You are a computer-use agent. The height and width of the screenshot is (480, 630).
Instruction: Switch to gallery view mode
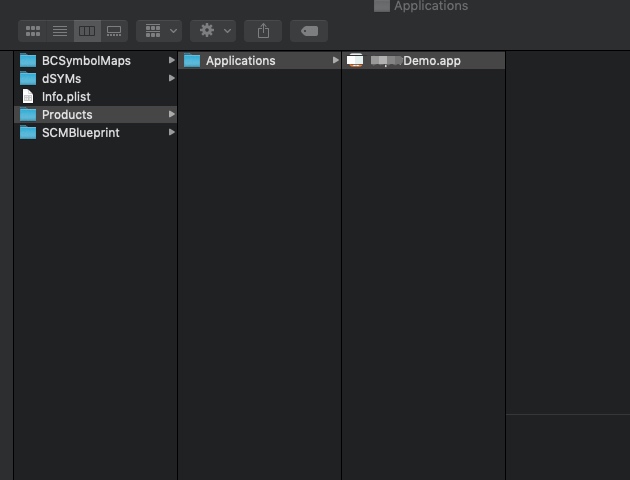[x=114, y=31]
